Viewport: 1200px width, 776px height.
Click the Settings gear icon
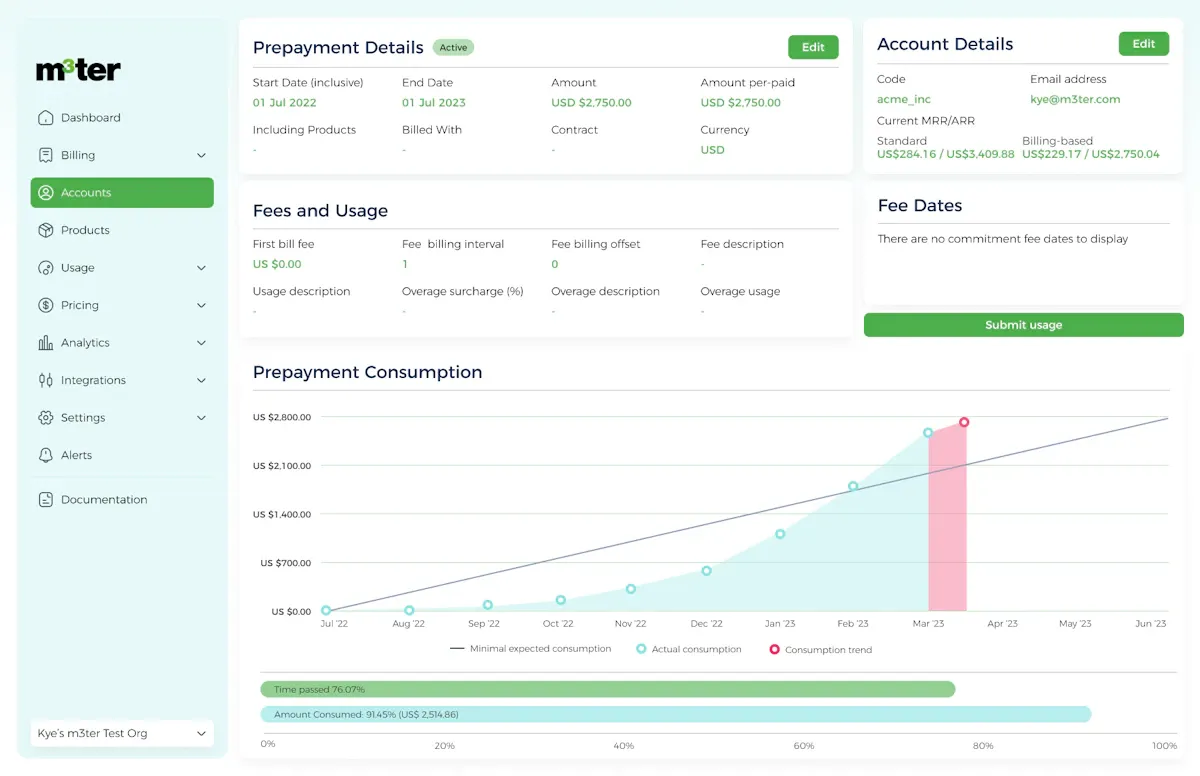45,418
